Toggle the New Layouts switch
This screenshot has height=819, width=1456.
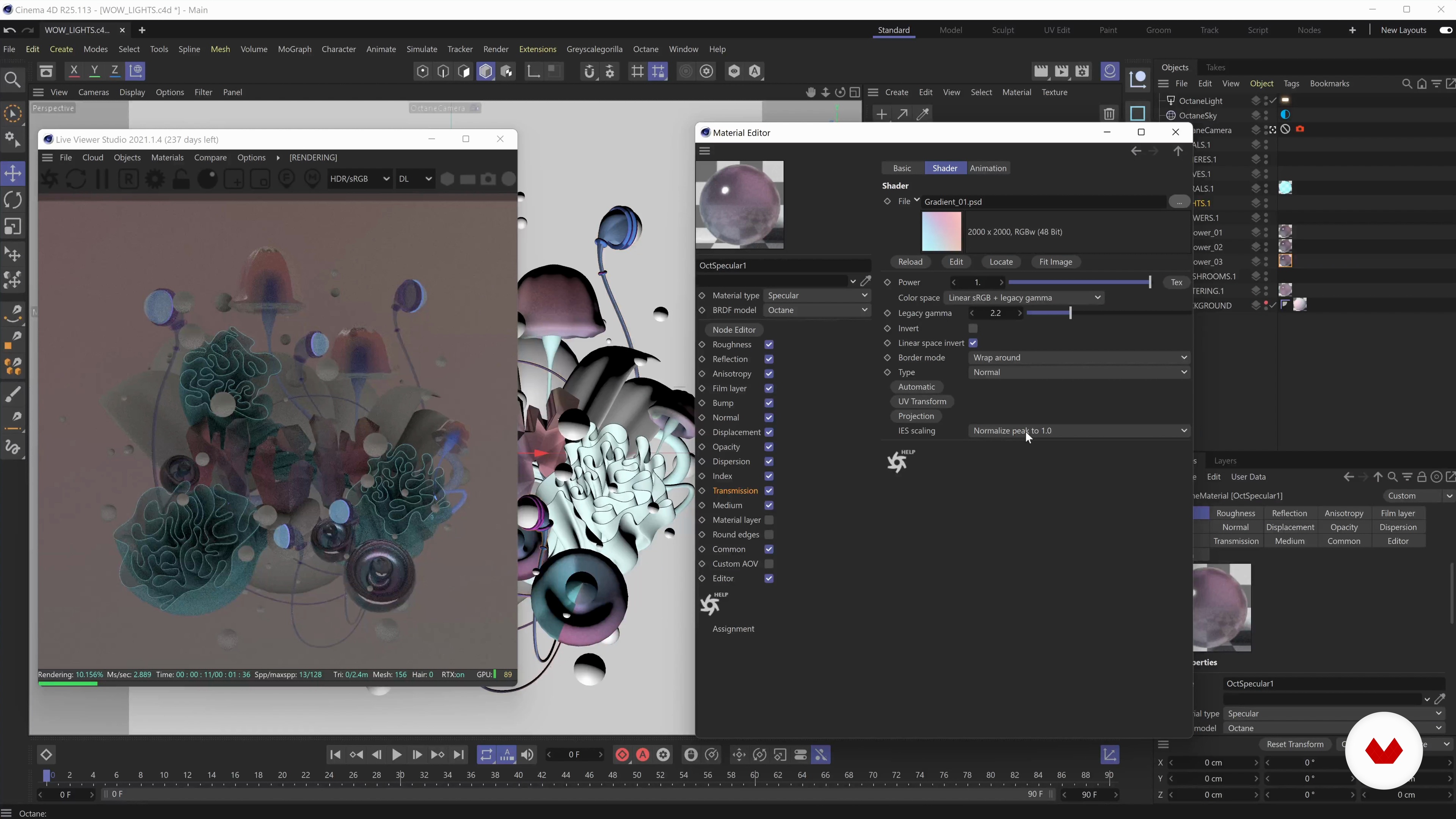(x=1446, y=30)
